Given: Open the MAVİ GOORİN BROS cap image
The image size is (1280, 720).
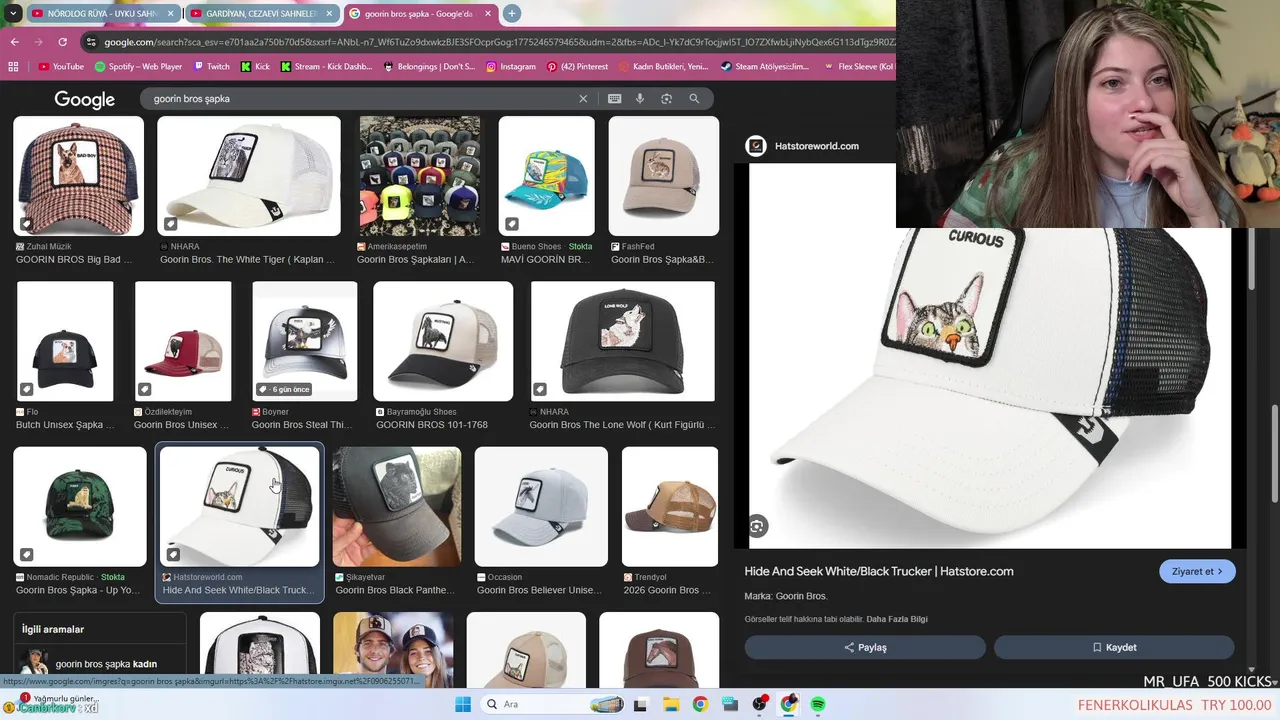Looking at the screenshot, I should coord(546,176).
